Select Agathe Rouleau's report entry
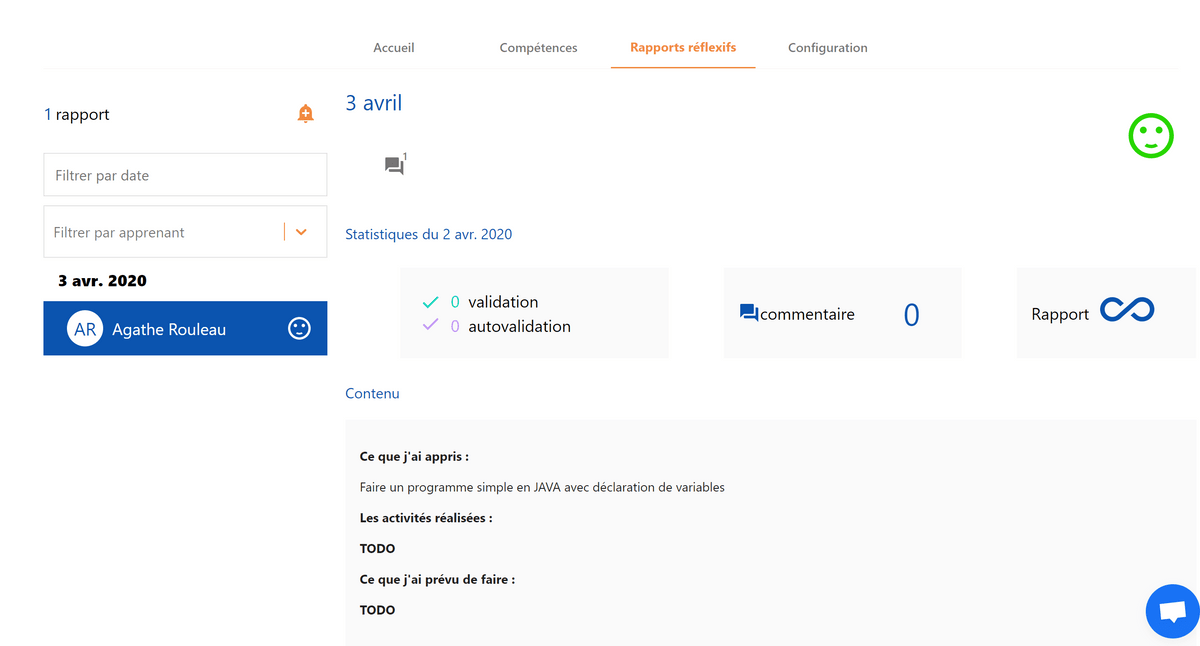1200x646 pixels. tap(185, 329)
